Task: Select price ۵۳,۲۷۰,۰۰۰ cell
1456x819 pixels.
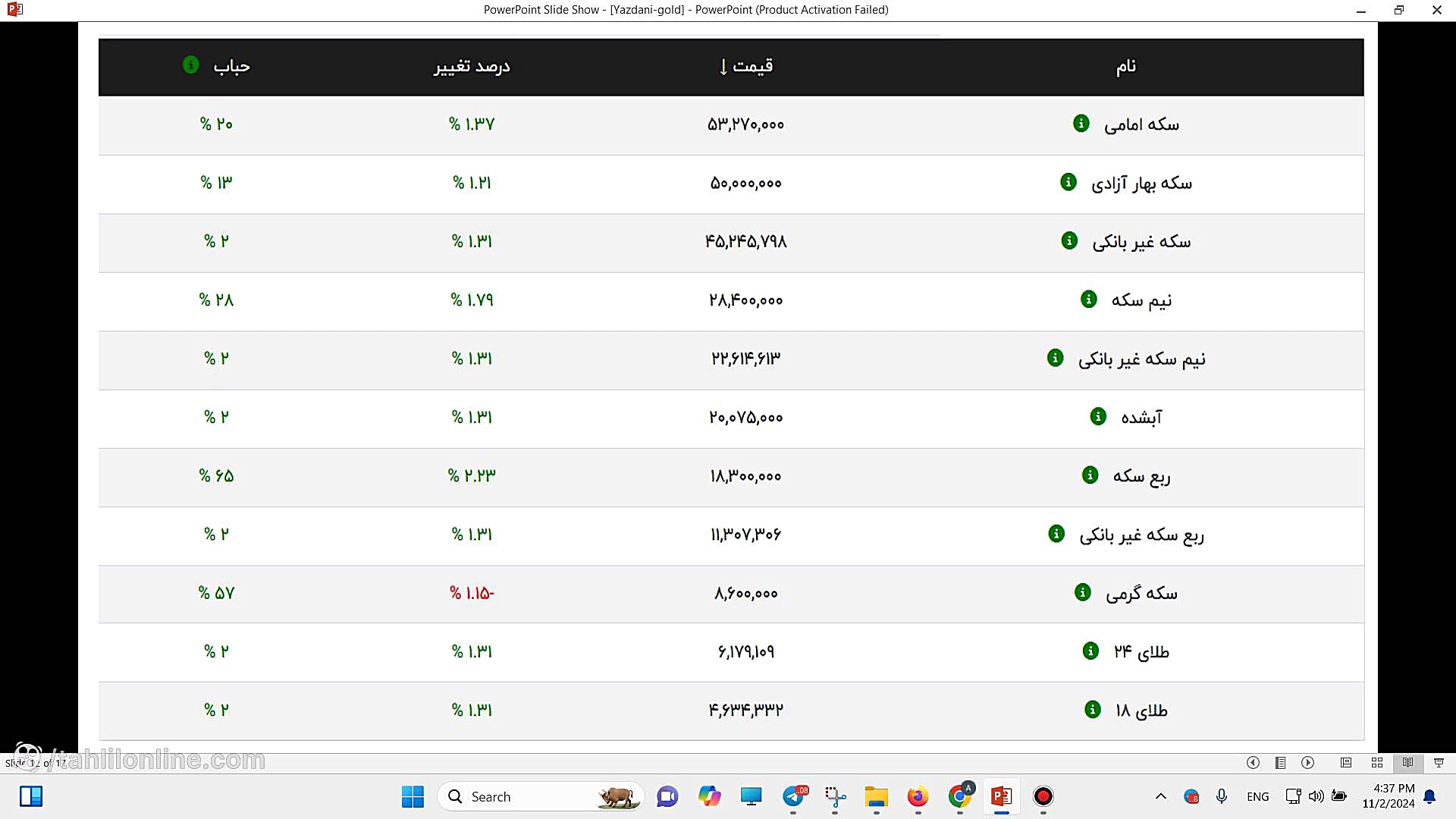Action: [x=746, y=124]
